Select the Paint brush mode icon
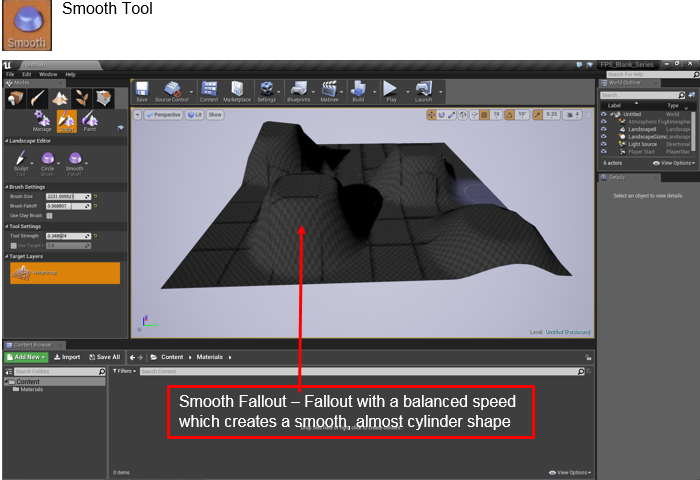700x480 pixels. (38, 98)
